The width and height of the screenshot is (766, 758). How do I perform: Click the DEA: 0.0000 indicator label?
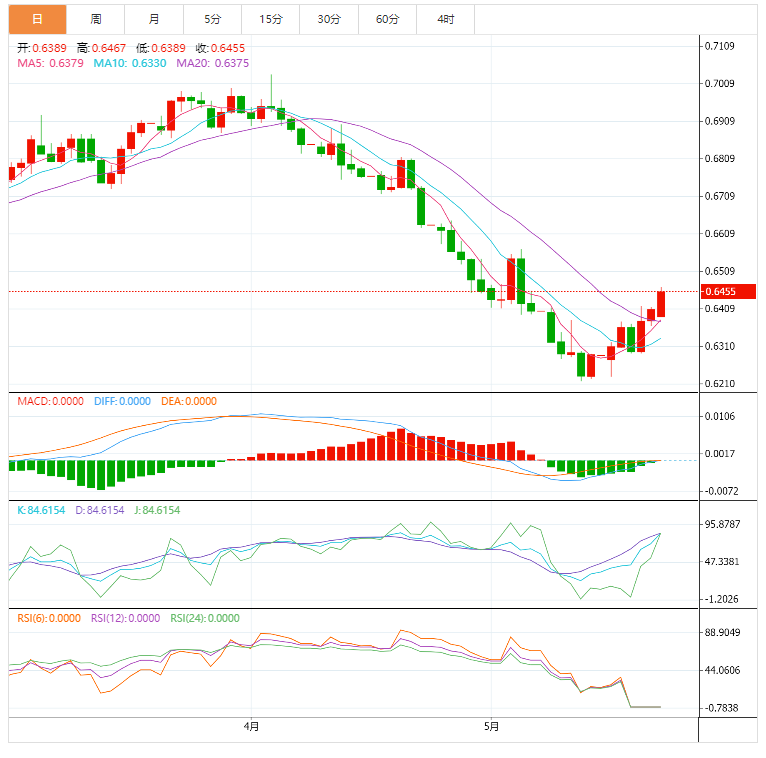click(x=189, y=401)
